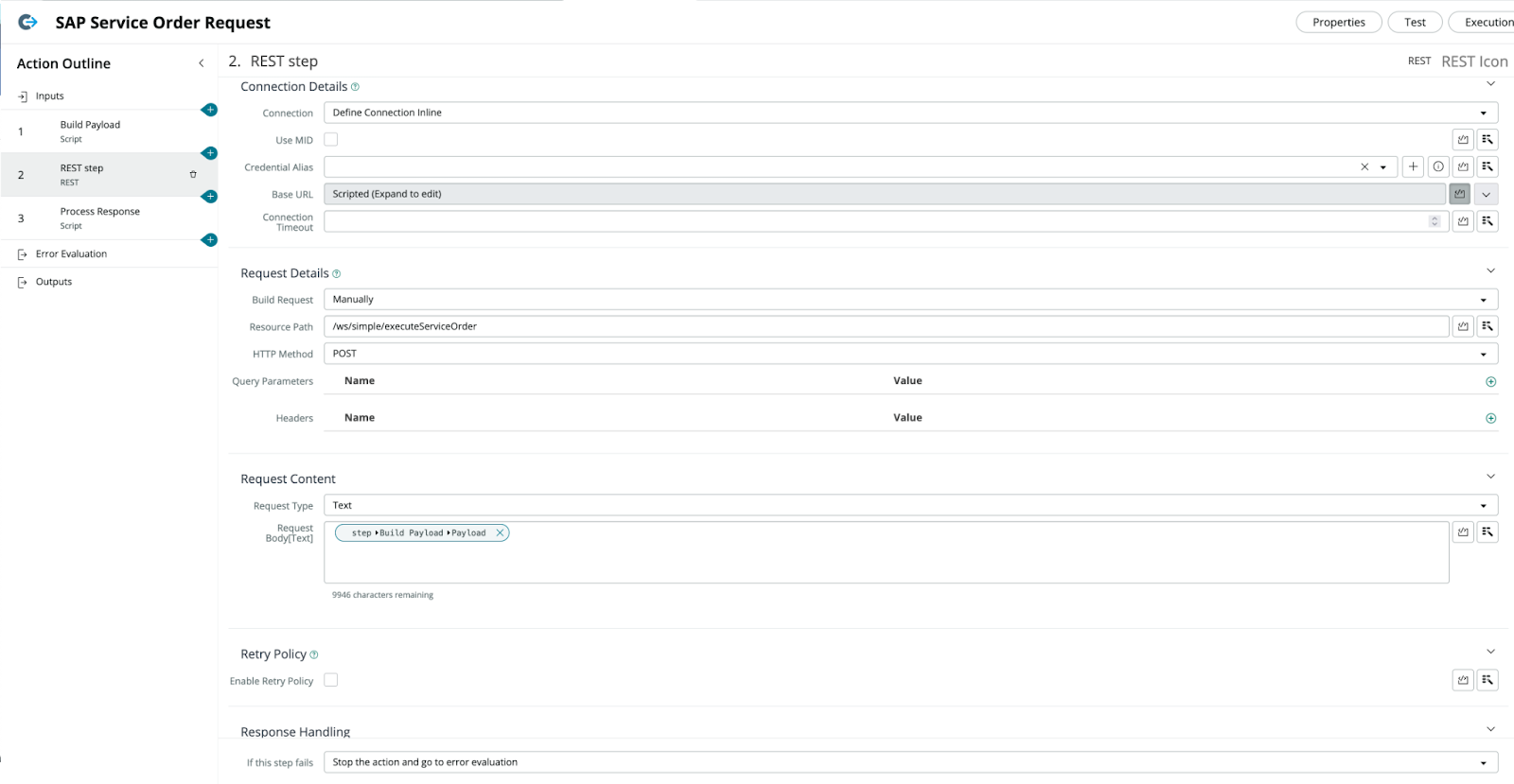Open the Credential Alias dropdown arrow
This screenshot has height=784, width=1514.
(x=1383, y=167)
